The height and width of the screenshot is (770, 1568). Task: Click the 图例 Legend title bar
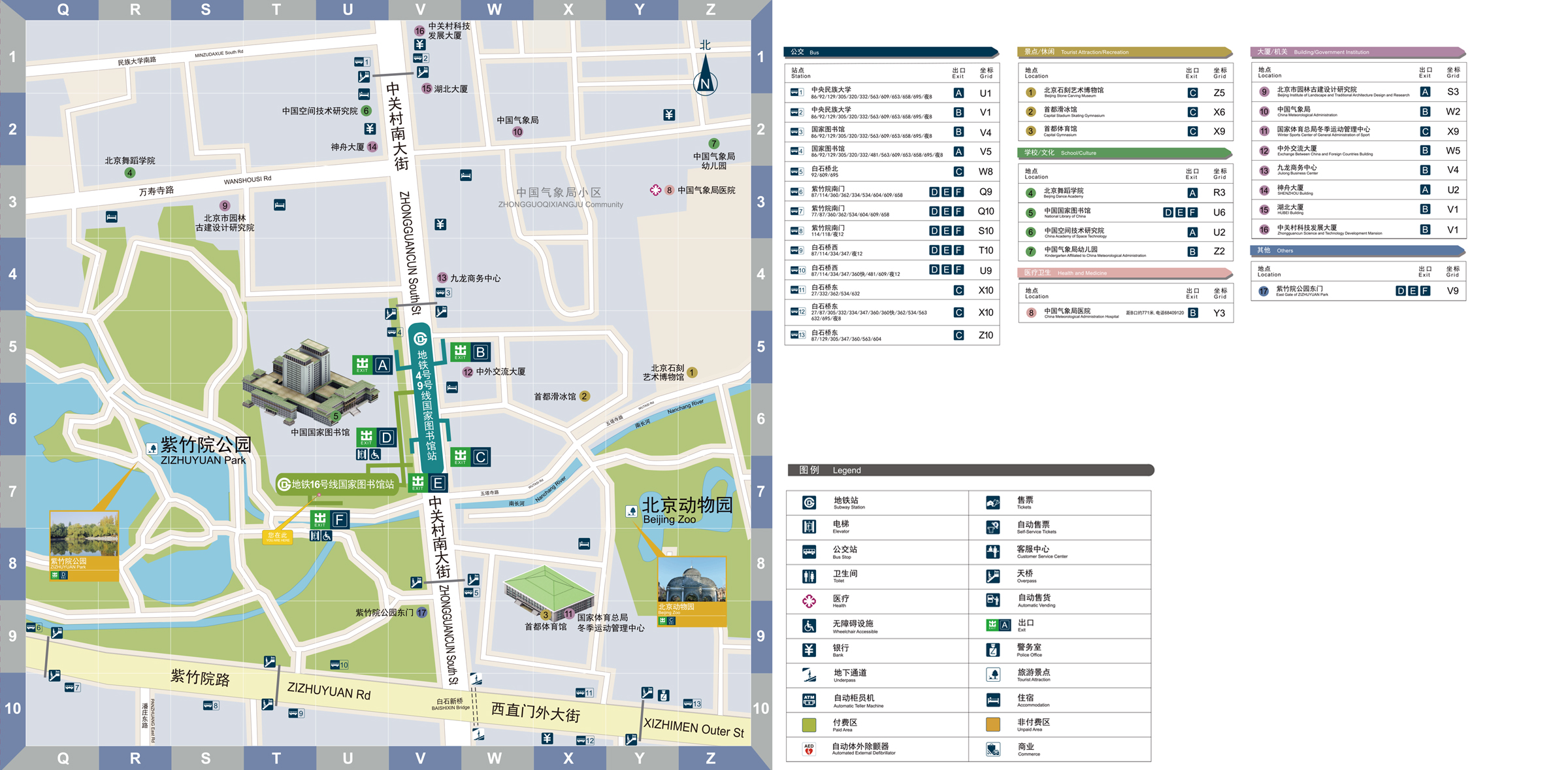point(971,470)
